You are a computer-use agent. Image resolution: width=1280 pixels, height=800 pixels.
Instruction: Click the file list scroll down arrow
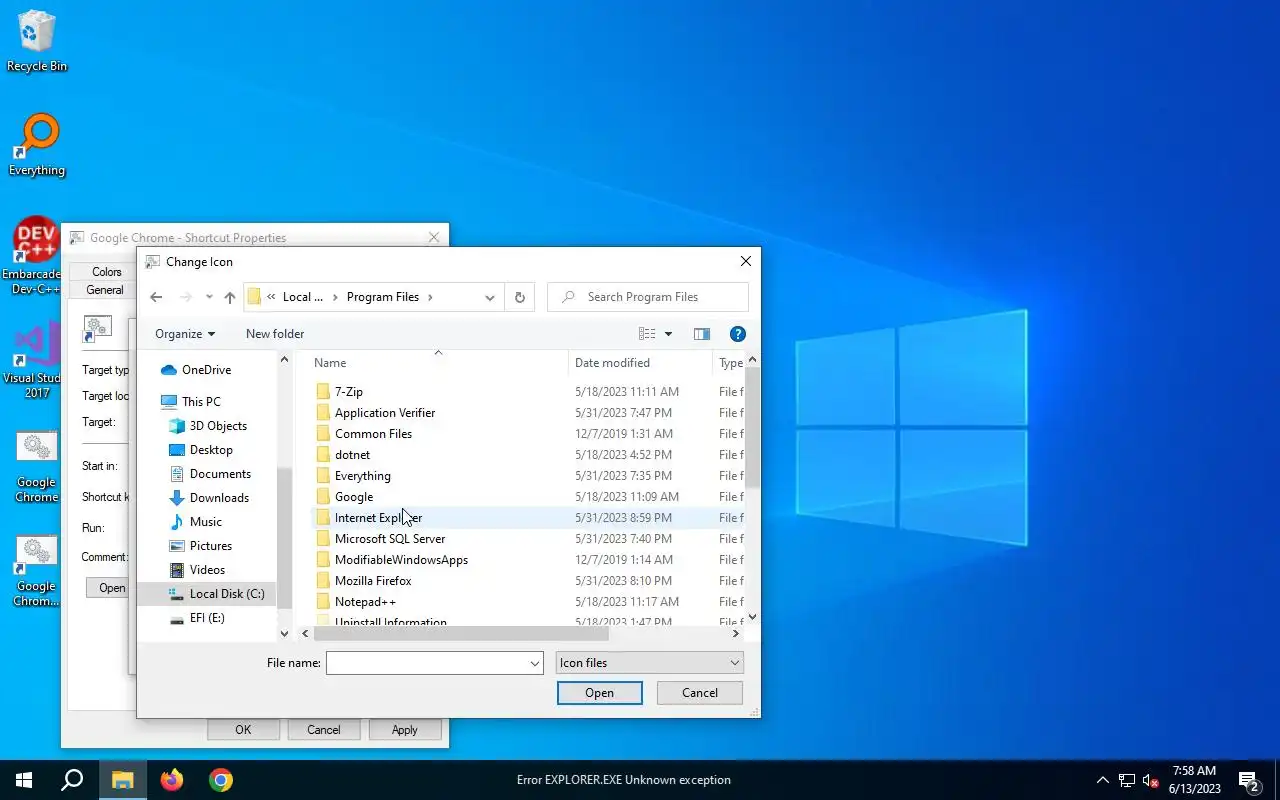point(753,618)
